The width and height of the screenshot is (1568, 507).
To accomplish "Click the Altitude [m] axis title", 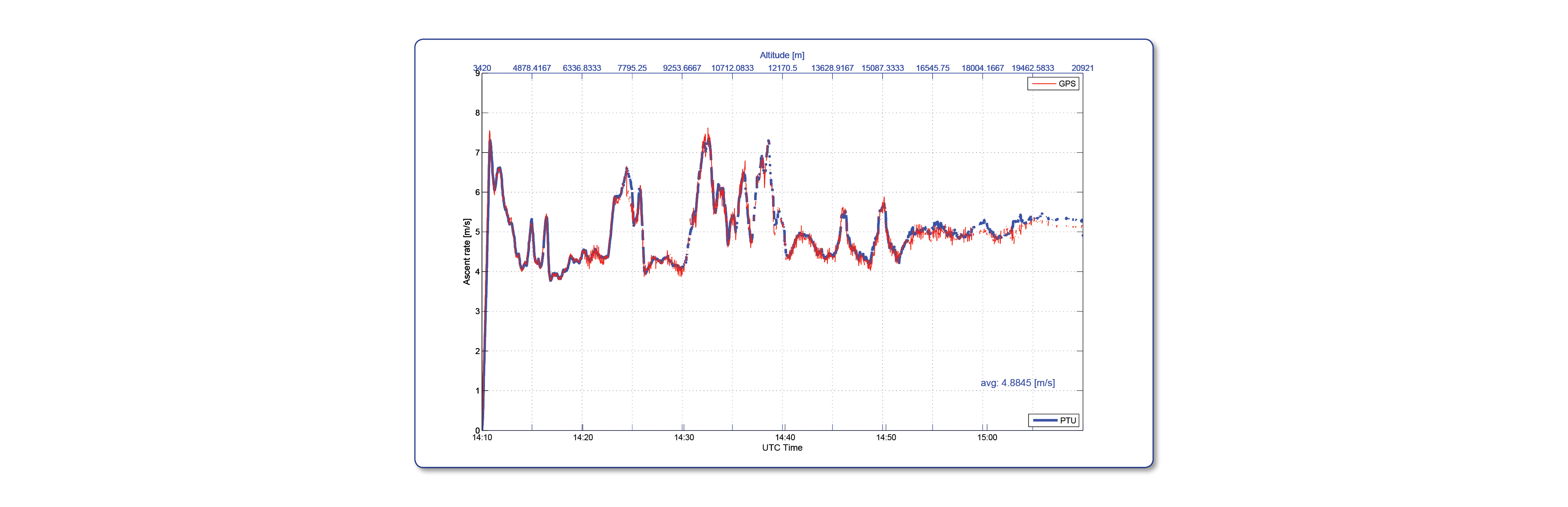I will (781, 55).
